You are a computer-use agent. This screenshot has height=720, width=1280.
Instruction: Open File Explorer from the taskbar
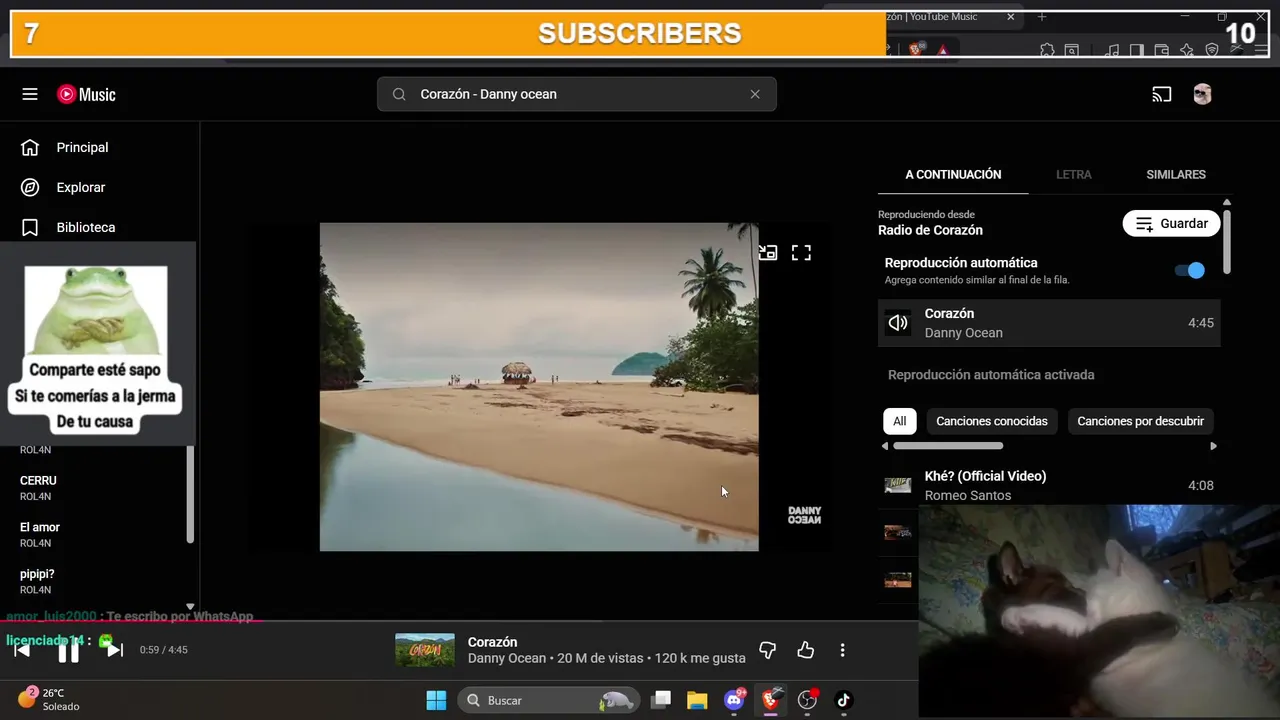pos(697,700)
